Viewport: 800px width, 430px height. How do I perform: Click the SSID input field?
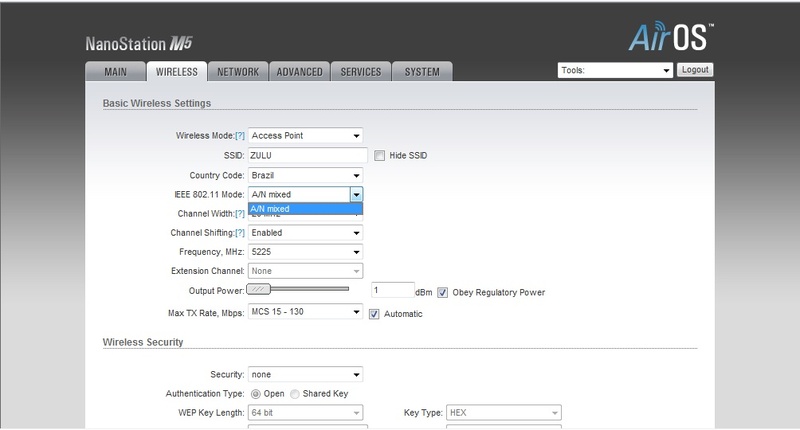307,156
